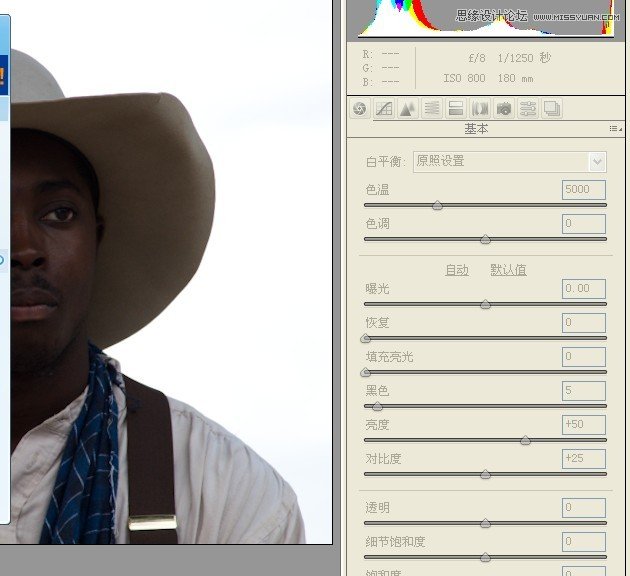Expand the 白平衡 white balance dropdown
This screenshot has width=630, height=576.
[598, 161]
